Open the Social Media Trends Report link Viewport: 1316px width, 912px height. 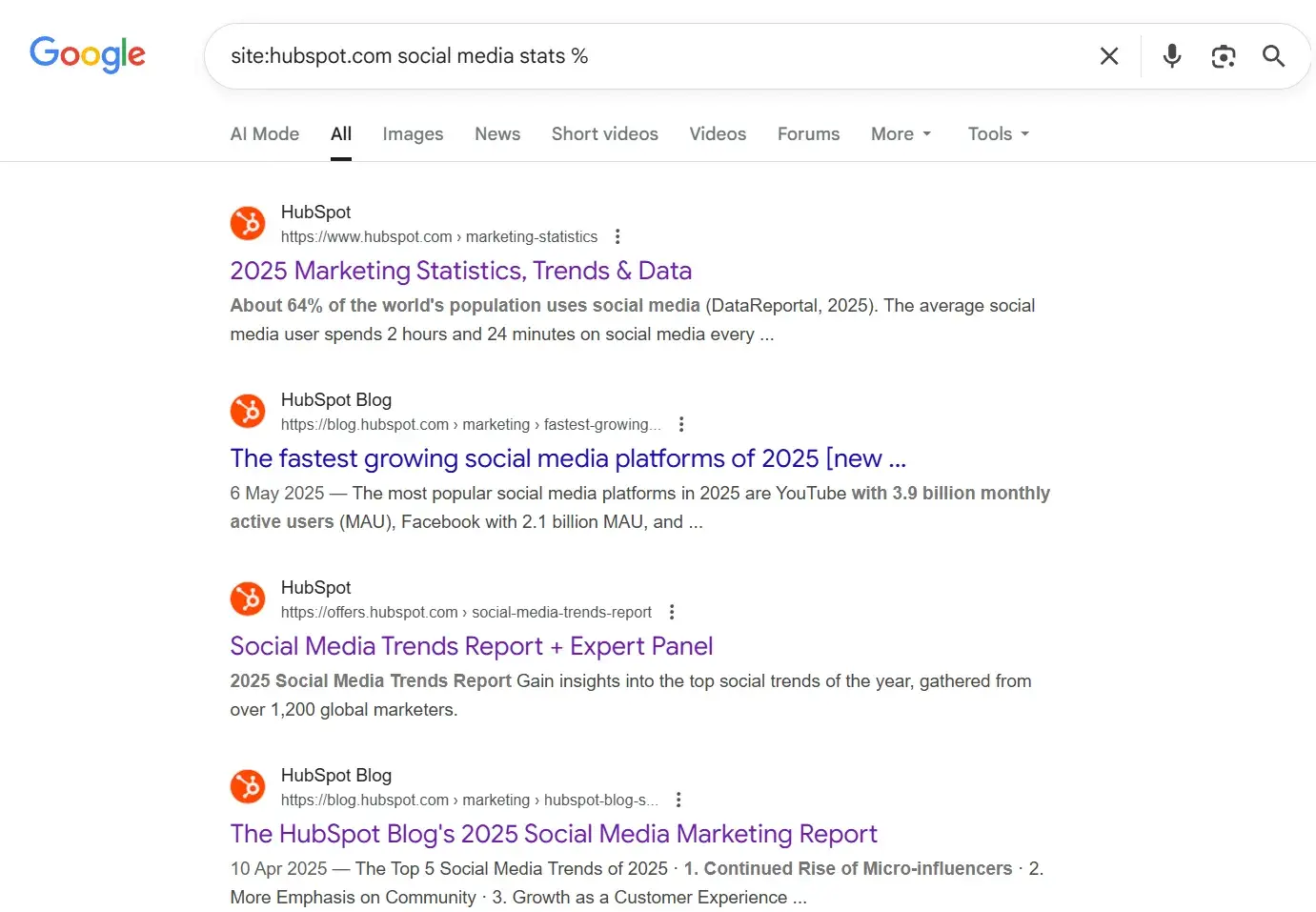(471, 646)
